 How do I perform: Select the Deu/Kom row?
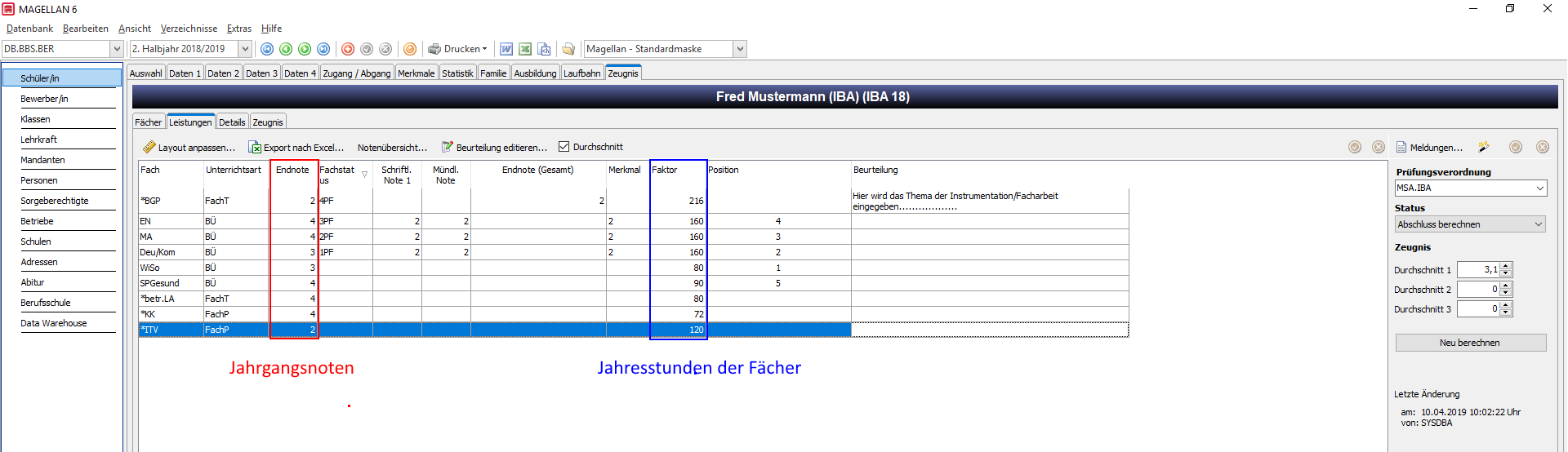point(634,252)
